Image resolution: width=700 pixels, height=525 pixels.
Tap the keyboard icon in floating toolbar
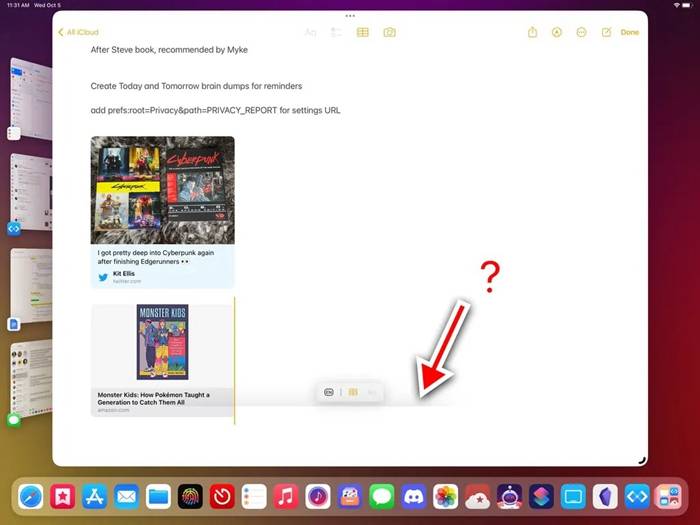click(x=329, y=392)
